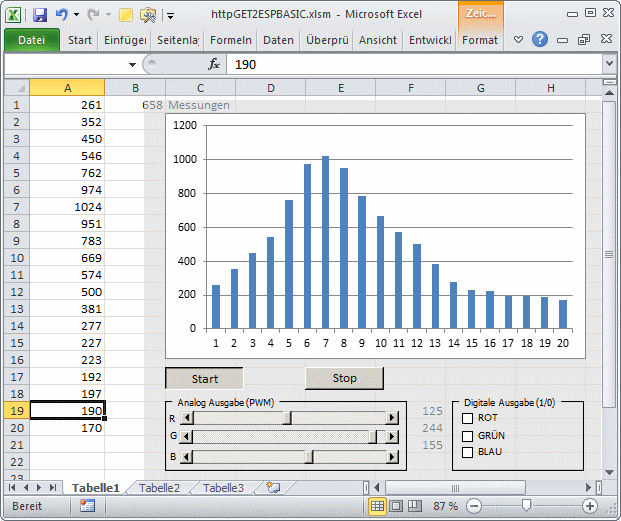Switch to sheet Tabelle3
Screen dimensions: 621x521
pyautogui.click(x=223, y=488)
